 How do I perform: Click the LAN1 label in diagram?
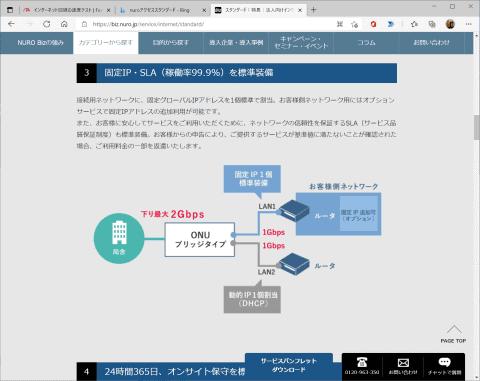point(267,206)
